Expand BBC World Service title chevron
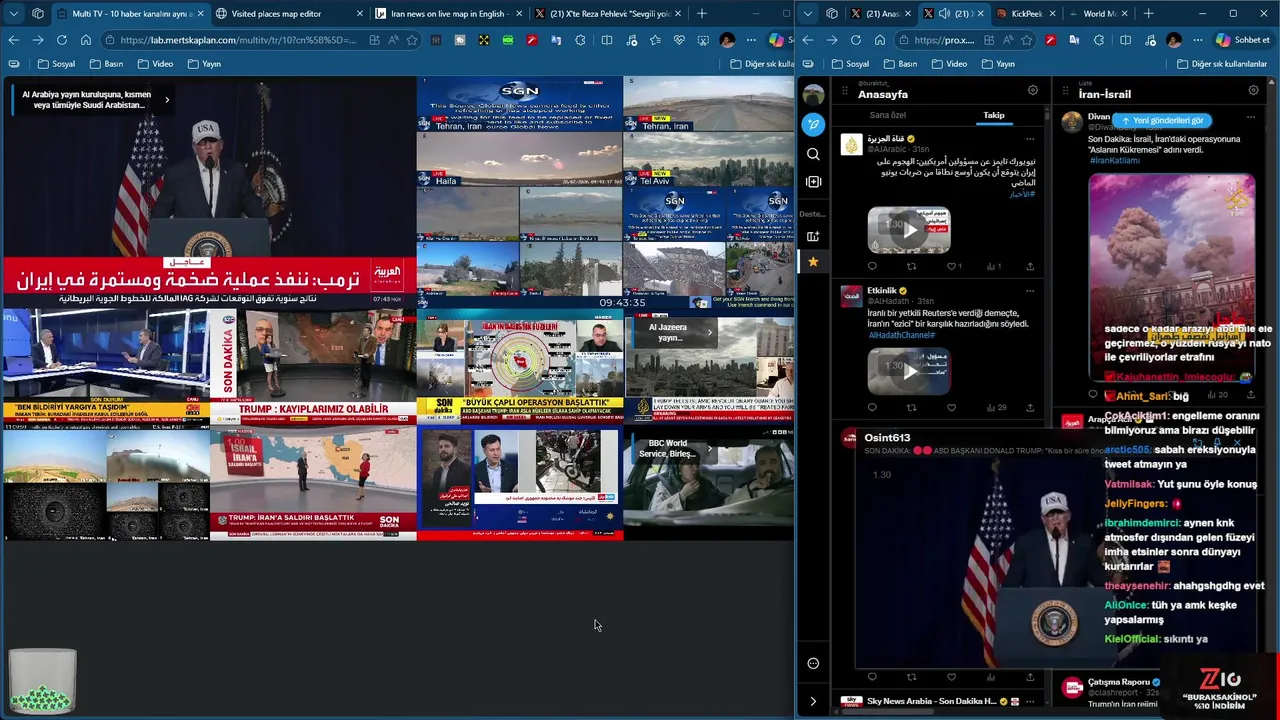The image size is (1280, 720). (x=709, y=448)
